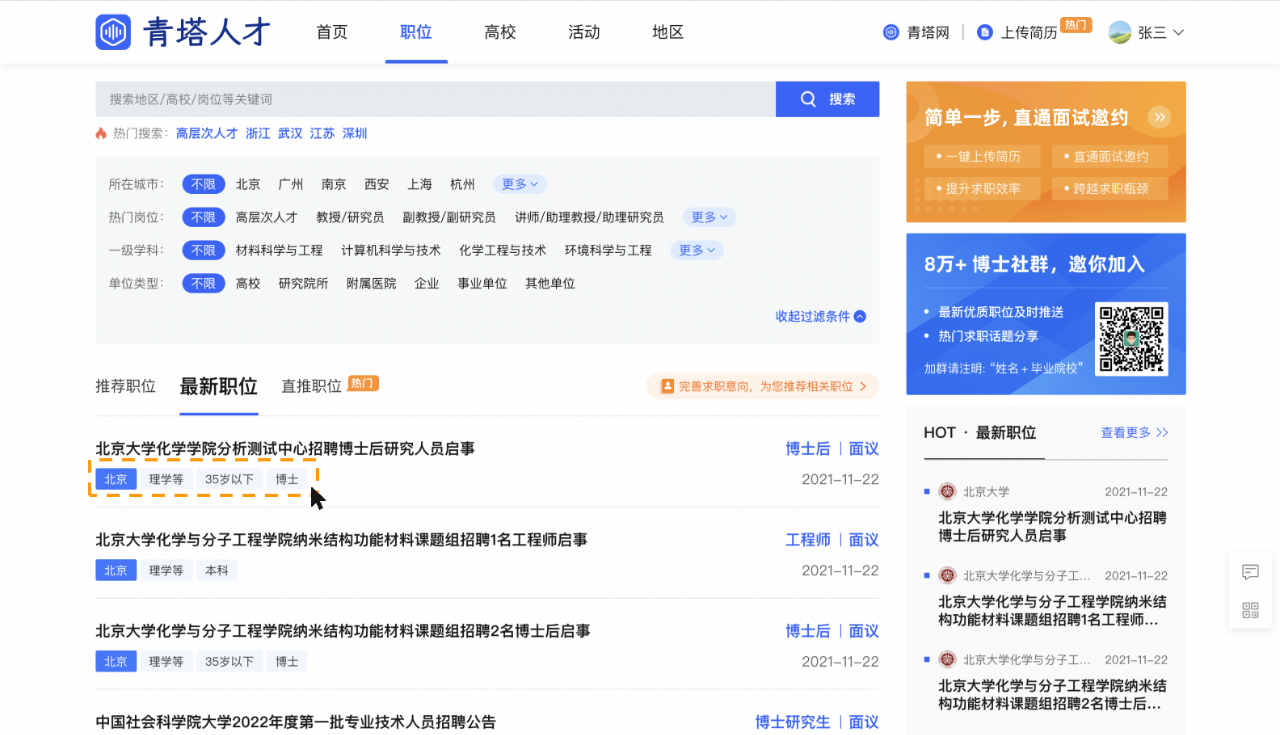1280x735 pixels.
Task: Open 高校 in top navigation
Action: [x=500, y=32]
